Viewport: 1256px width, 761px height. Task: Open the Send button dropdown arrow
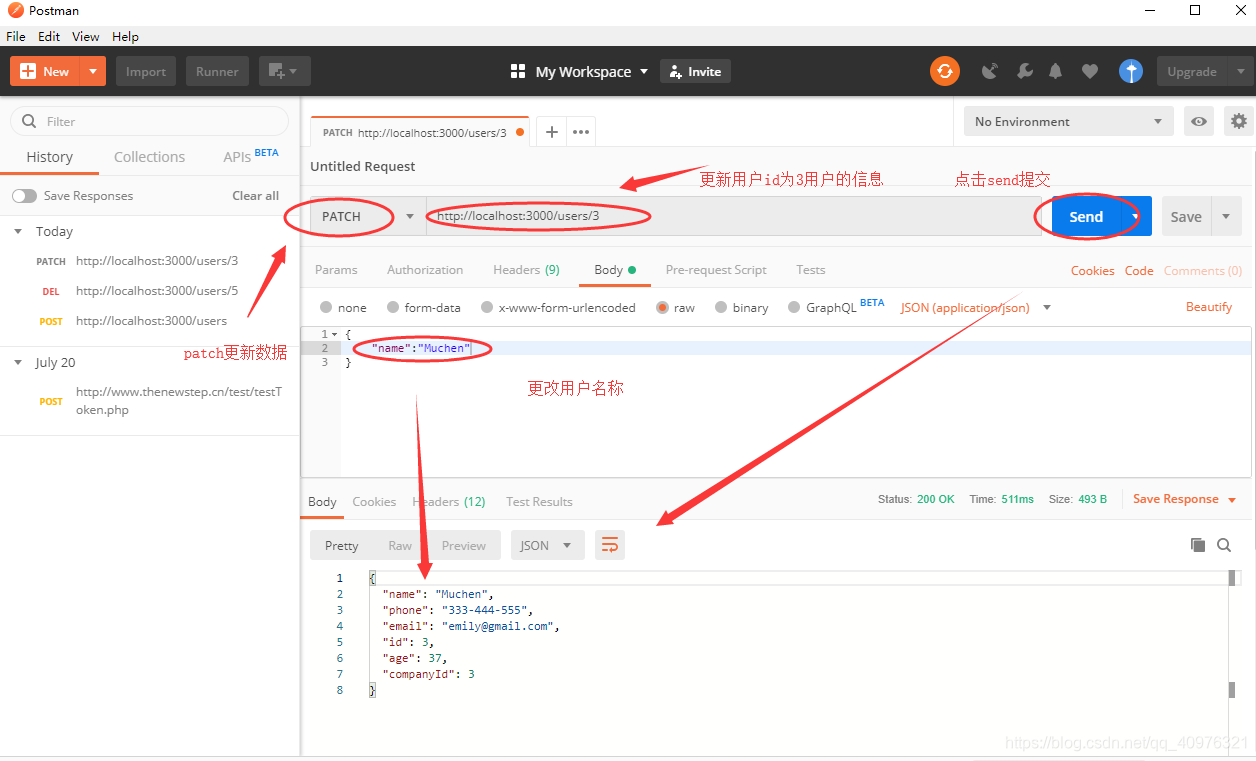click(x=1136, y=216)
